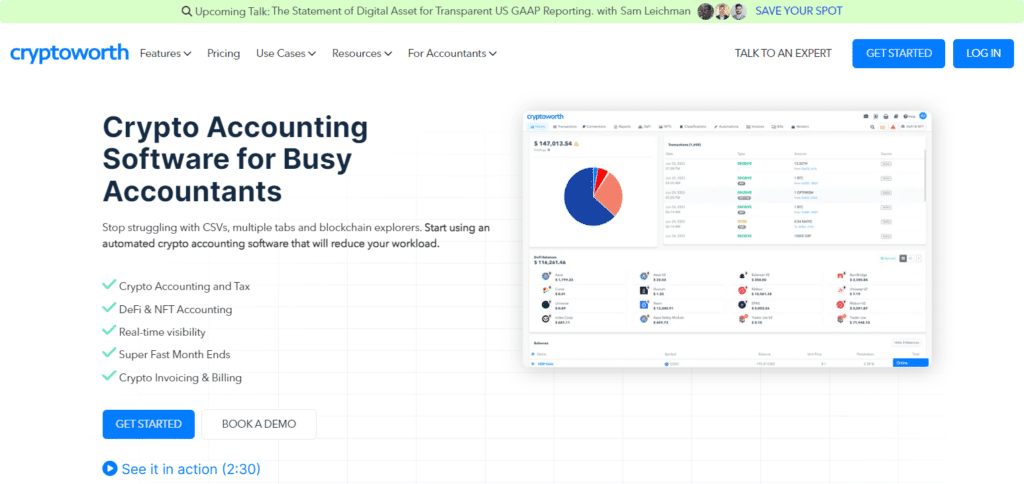Go to the cryptoworth homepage logo
The width and height of the screenshot is (1024, 484).
(x=69, y=53)
